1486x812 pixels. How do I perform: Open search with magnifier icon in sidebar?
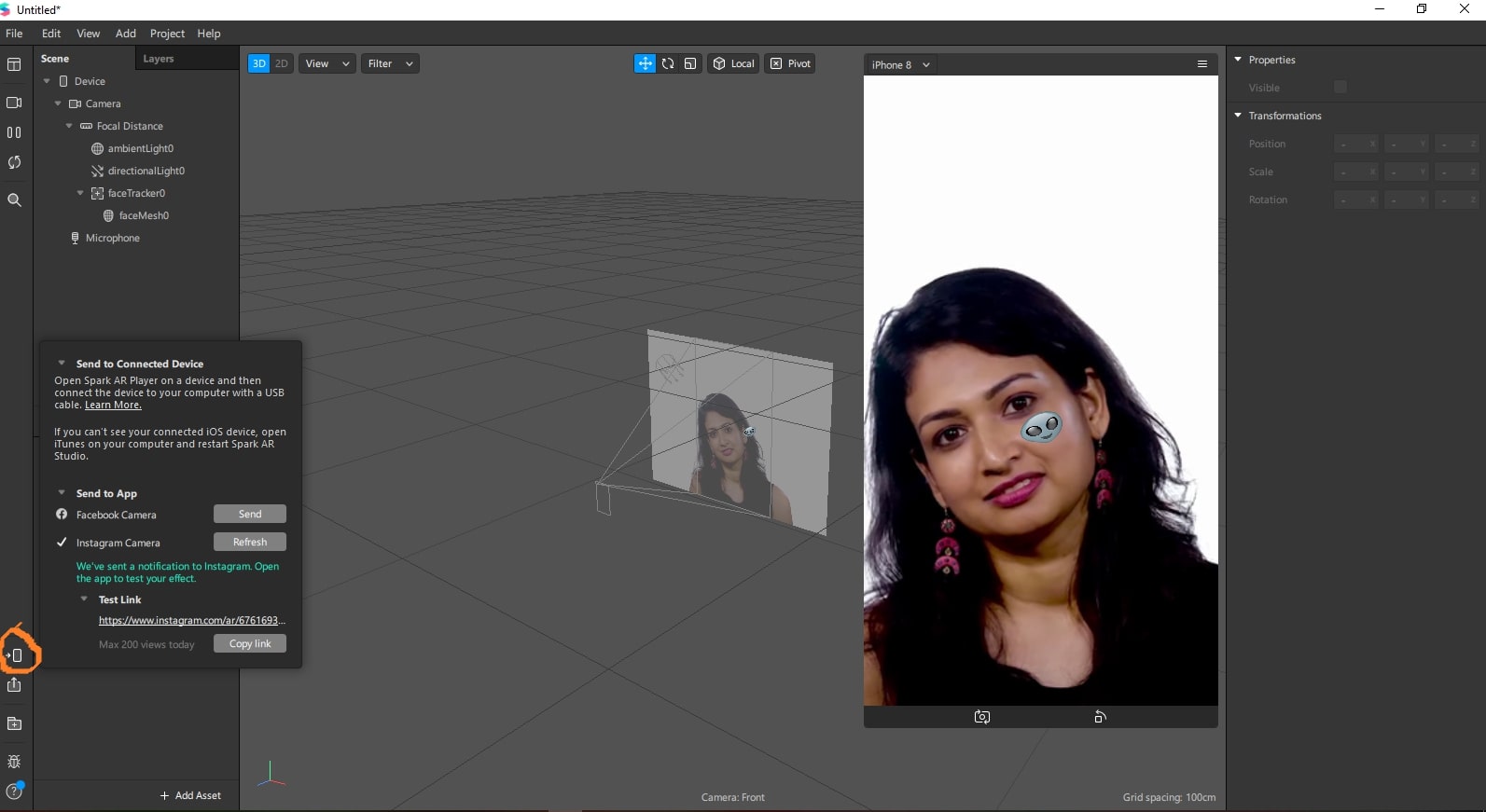coord(14,200)
